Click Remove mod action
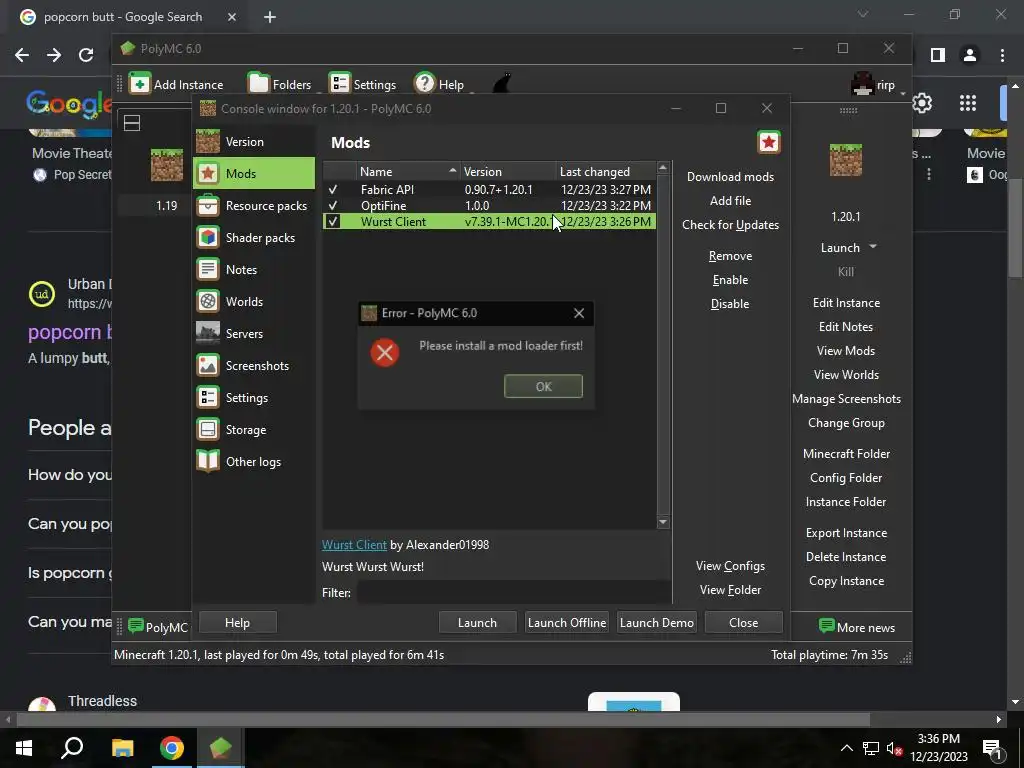Screen dimensions: 1024x768 click(730, 256)
